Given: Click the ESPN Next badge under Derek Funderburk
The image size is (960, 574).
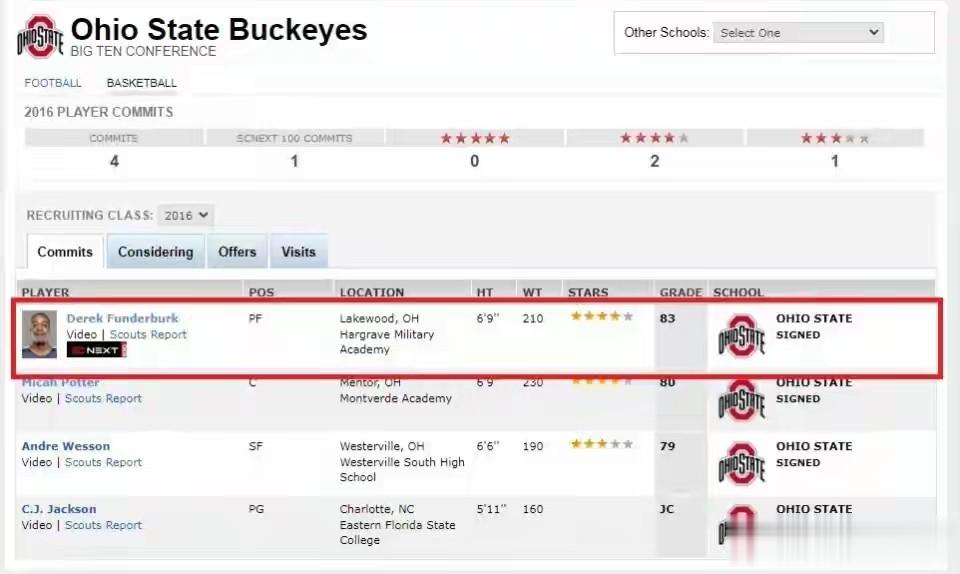Looking at the screenshot, I should click(x=97, y=350).
